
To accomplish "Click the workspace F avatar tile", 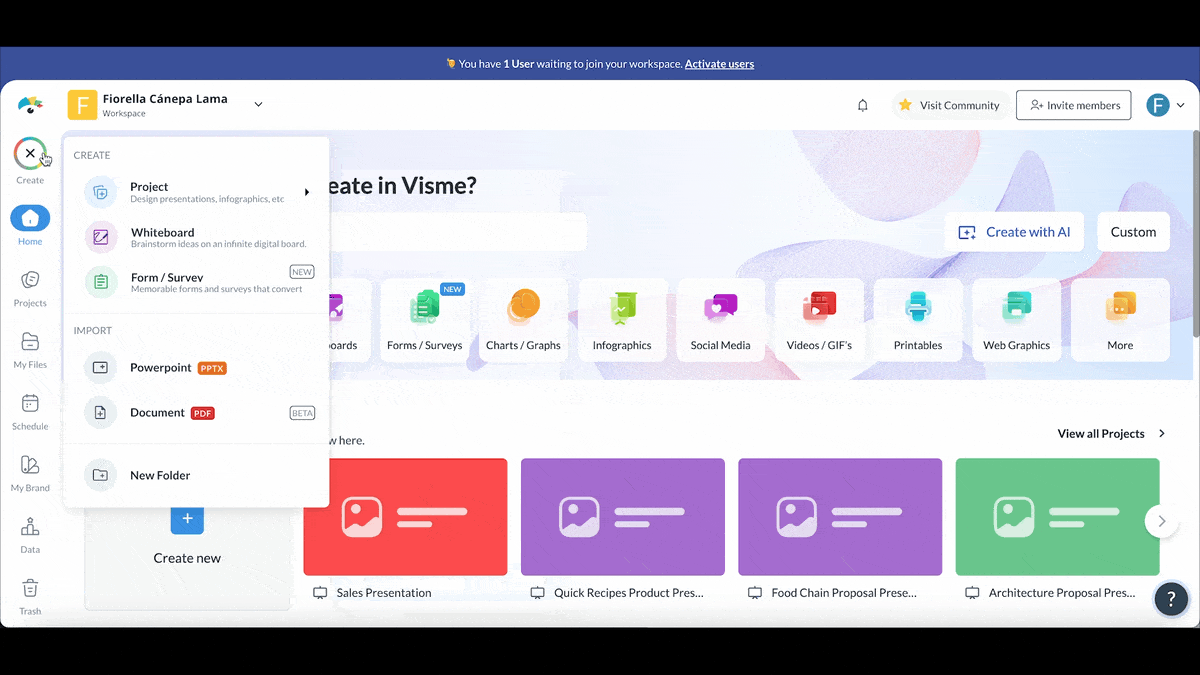I will pos(82,105).
